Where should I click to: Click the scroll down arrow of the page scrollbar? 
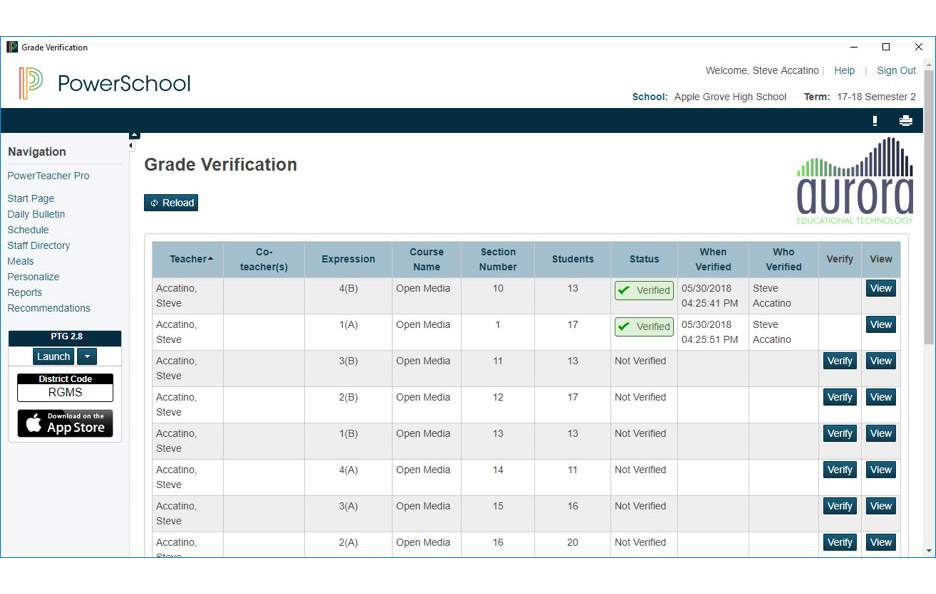(929, 550)
